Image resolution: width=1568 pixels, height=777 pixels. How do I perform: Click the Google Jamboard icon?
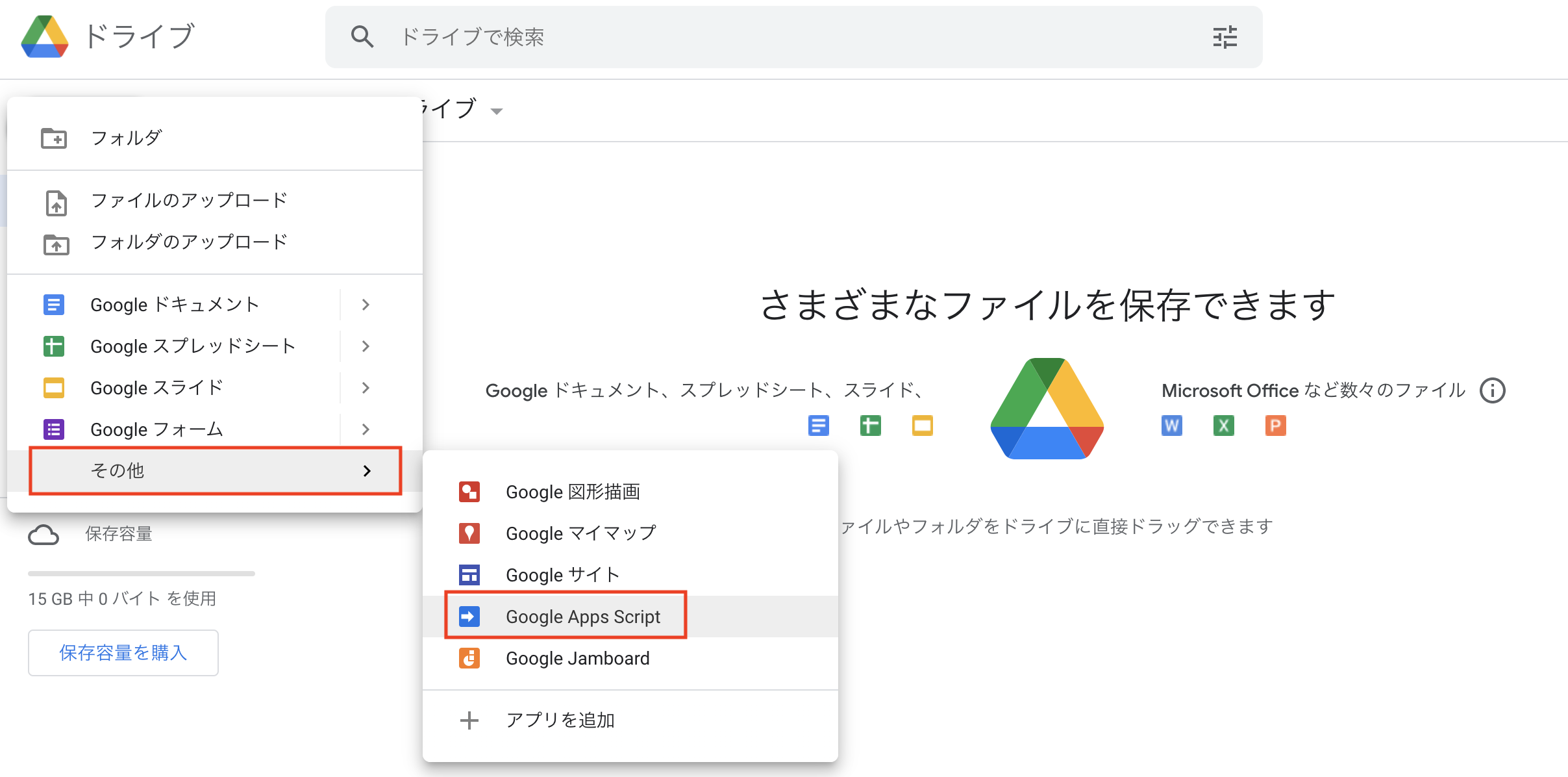(469, 657)
